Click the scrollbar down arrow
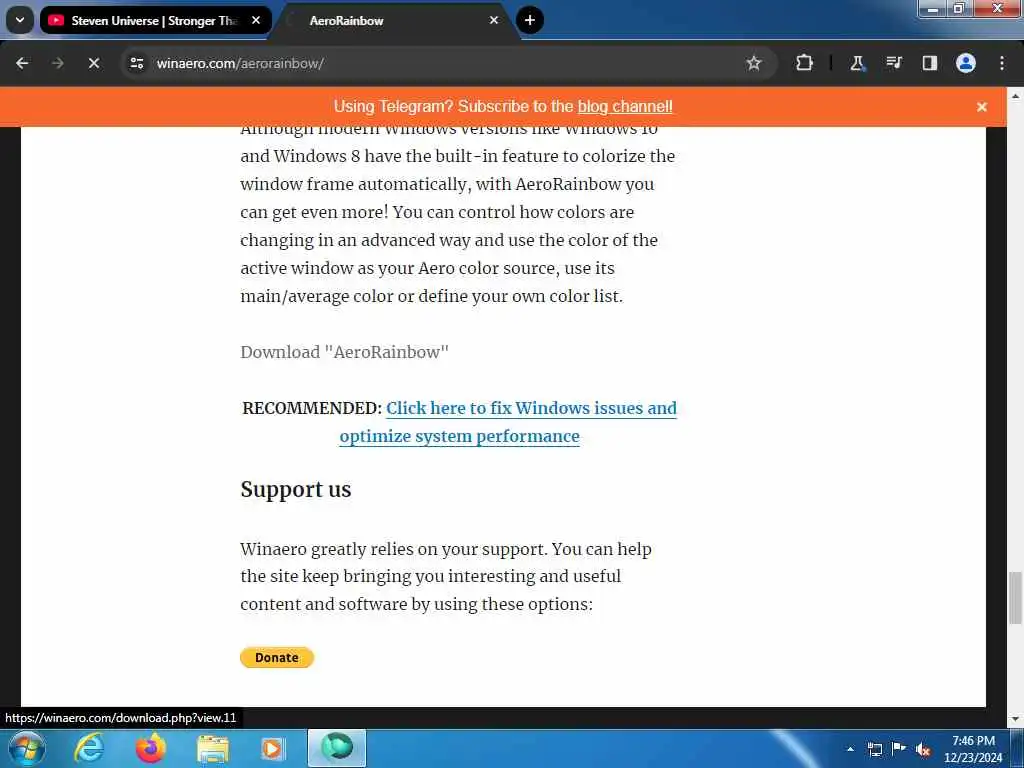The image size is (1024, 768). click(1015, 719)
